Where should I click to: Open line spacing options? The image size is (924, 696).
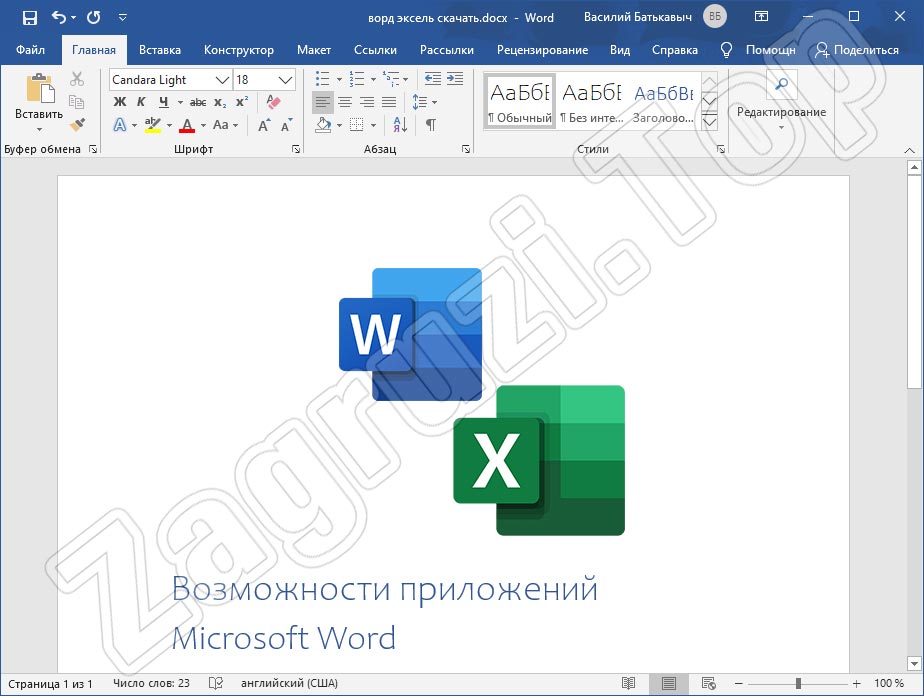[424, 102]
